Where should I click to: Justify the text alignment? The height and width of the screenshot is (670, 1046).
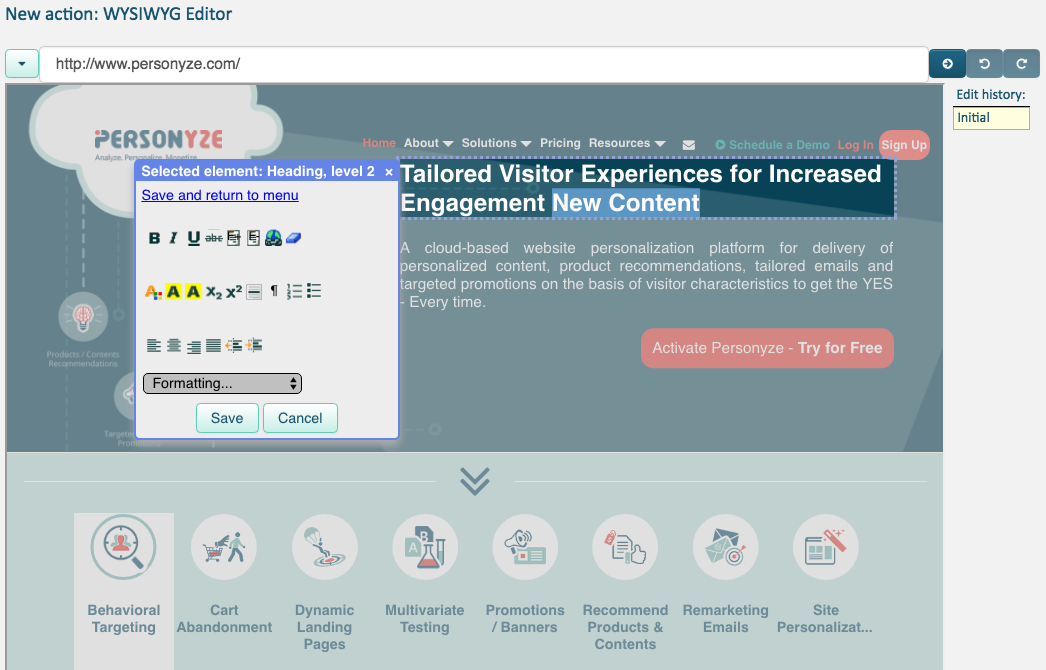tap(213, 346)
